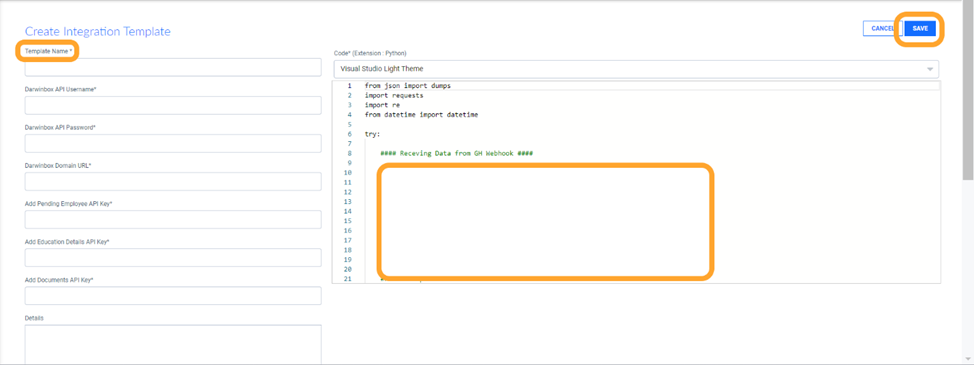Screen dimensions: 974x365
Task: Click the 'Add Documents API Key*' label
Action: (x=59, y=280)
